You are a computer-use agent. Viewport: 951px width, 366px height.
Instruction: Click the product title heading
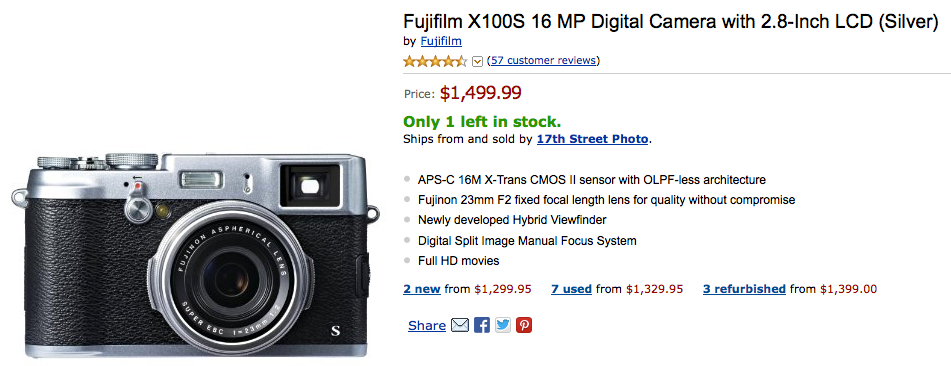[x=671, y=21]
